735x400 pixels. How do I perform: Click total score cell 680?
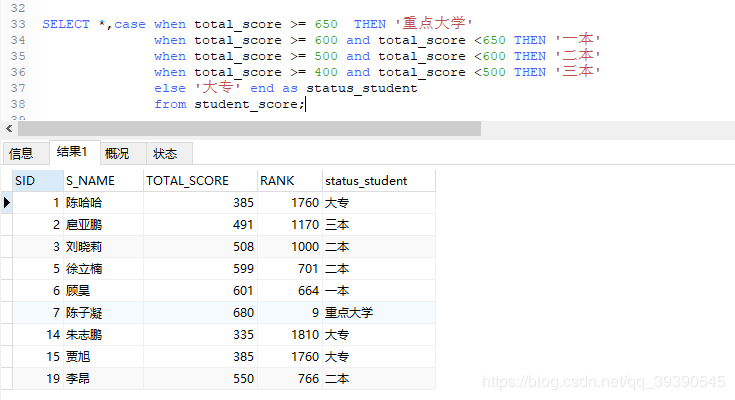(200, 313)
